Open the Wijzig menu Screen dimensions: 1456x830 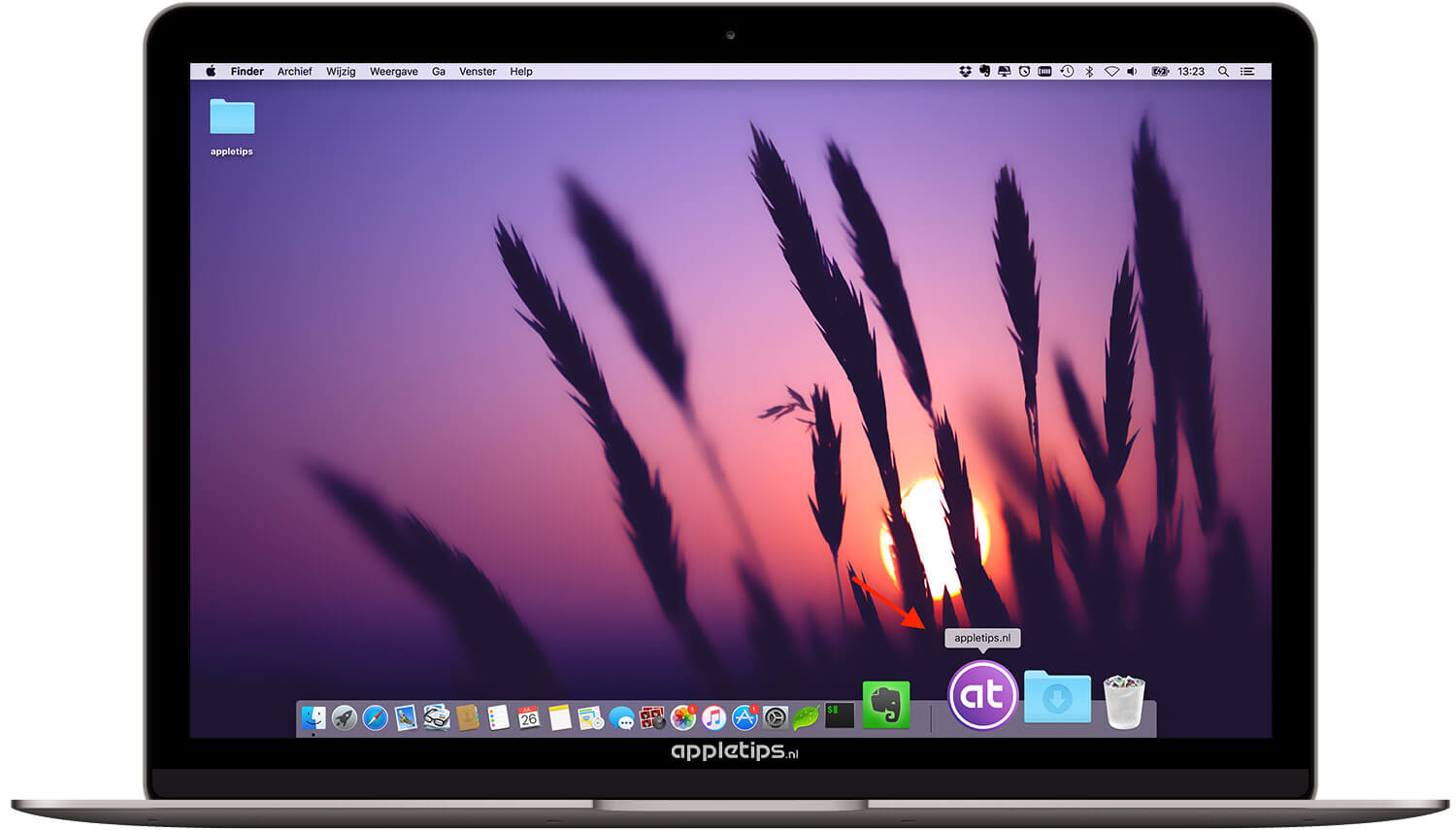pyautogui.click(x=341, y=72)
